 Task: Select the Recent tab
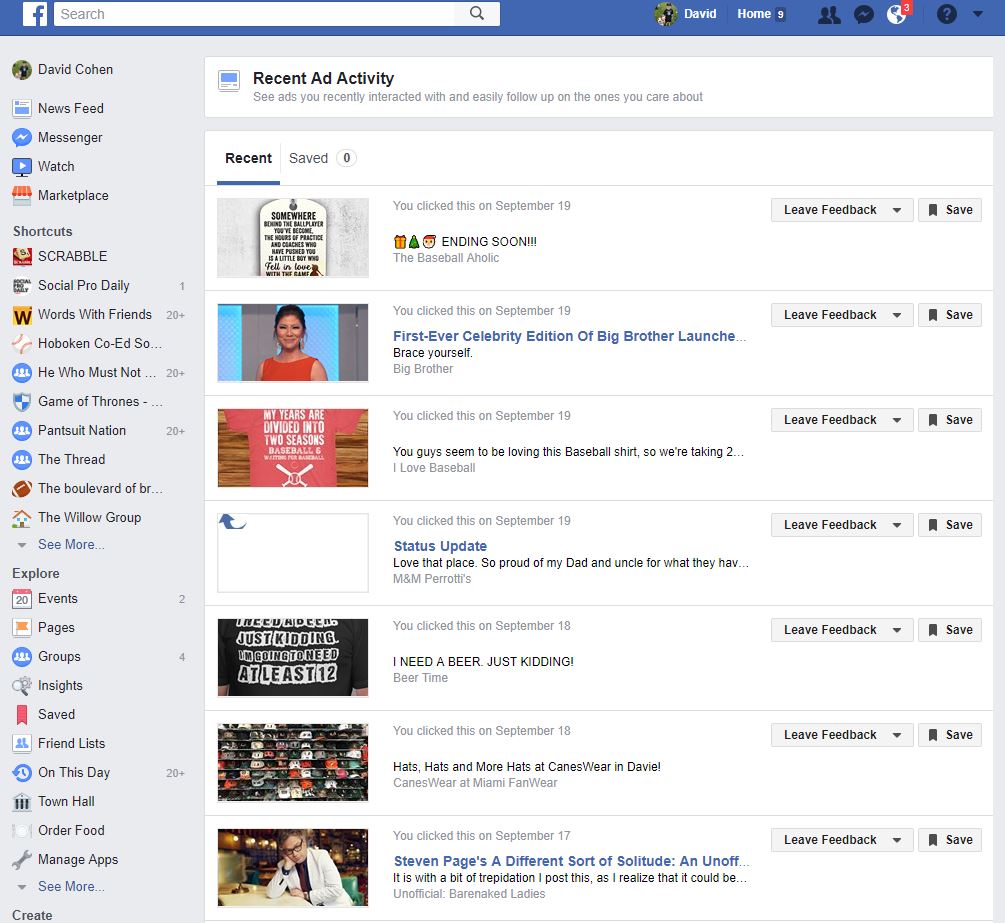click(x=248, y=158)
